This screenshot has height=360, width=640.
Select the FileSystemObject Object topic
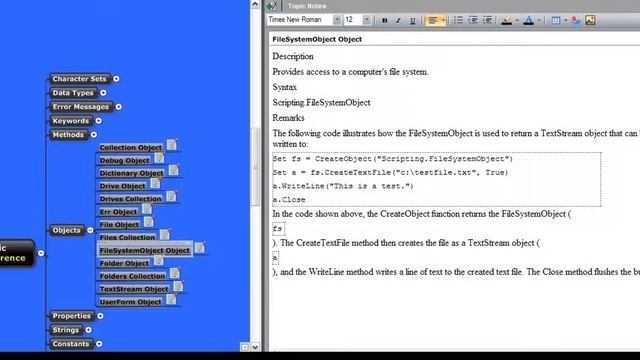145,250
